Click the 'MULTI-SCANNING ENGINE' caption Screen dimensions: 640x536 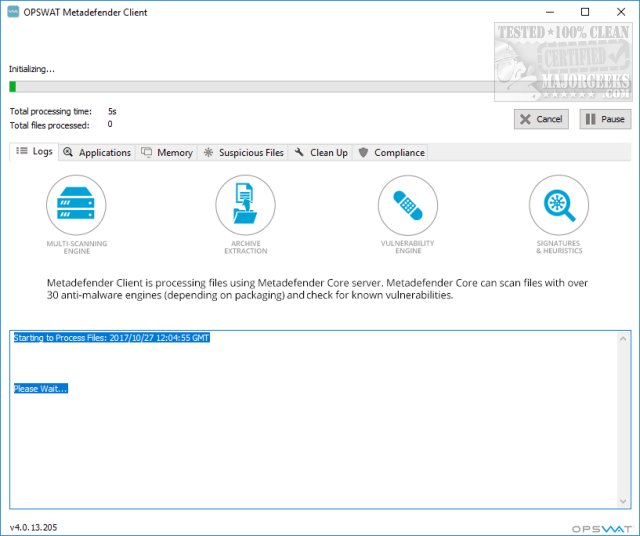[x=77, y=247]
